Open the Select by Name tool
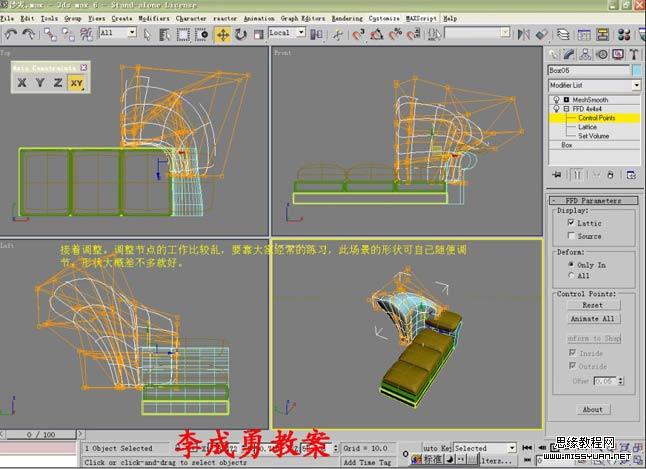 click(165, 35)
